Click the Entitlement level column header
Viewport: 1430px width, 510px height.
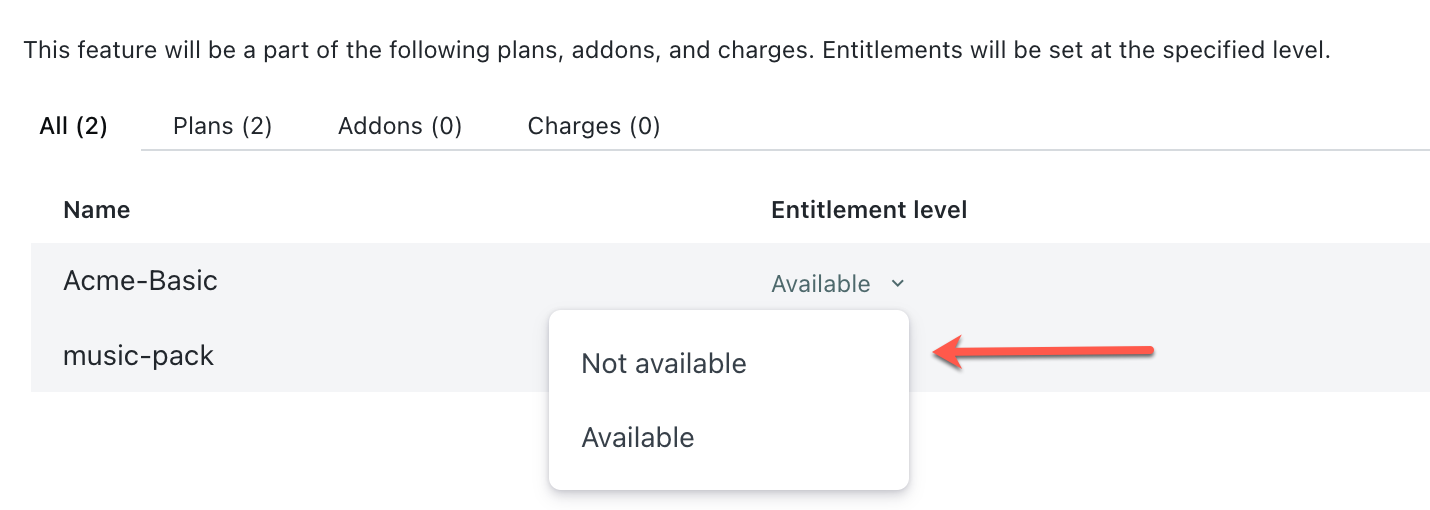[x=869, y=210]
